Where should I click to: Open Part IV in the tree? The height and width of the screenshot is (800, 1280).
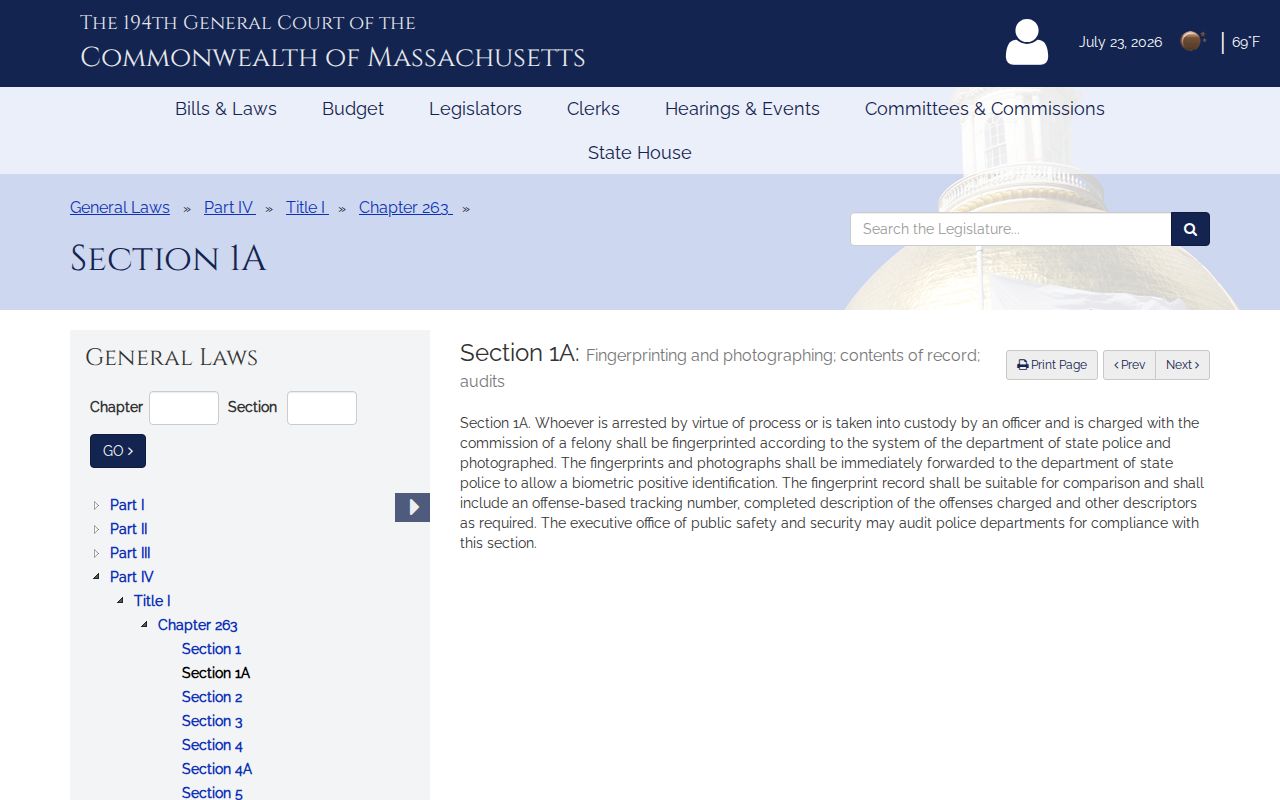(132, 577)
